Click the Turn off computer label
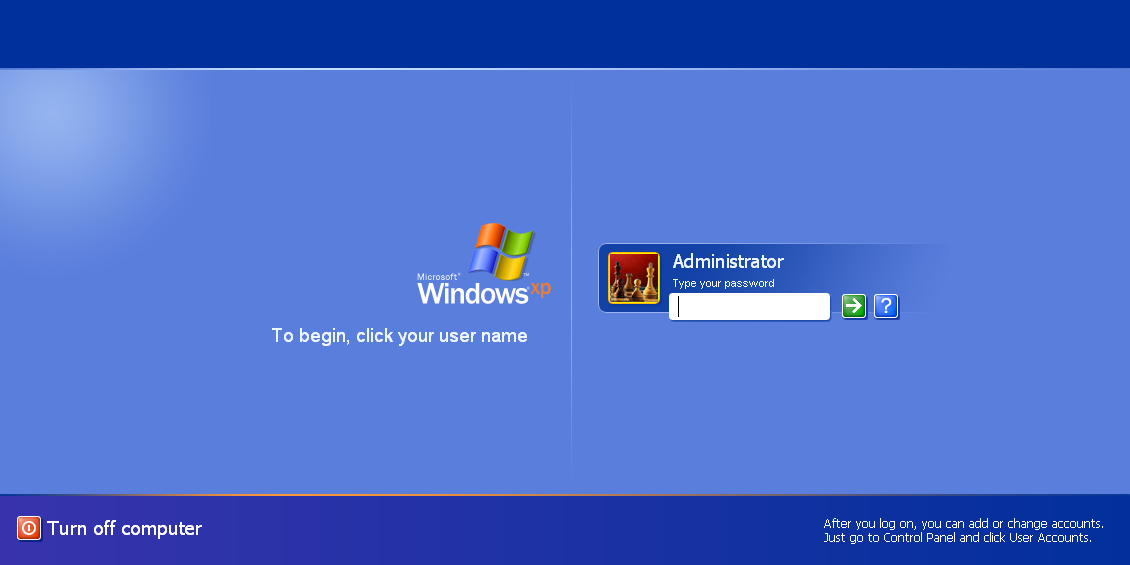The image size is (1130, 565). coord(125,528)
